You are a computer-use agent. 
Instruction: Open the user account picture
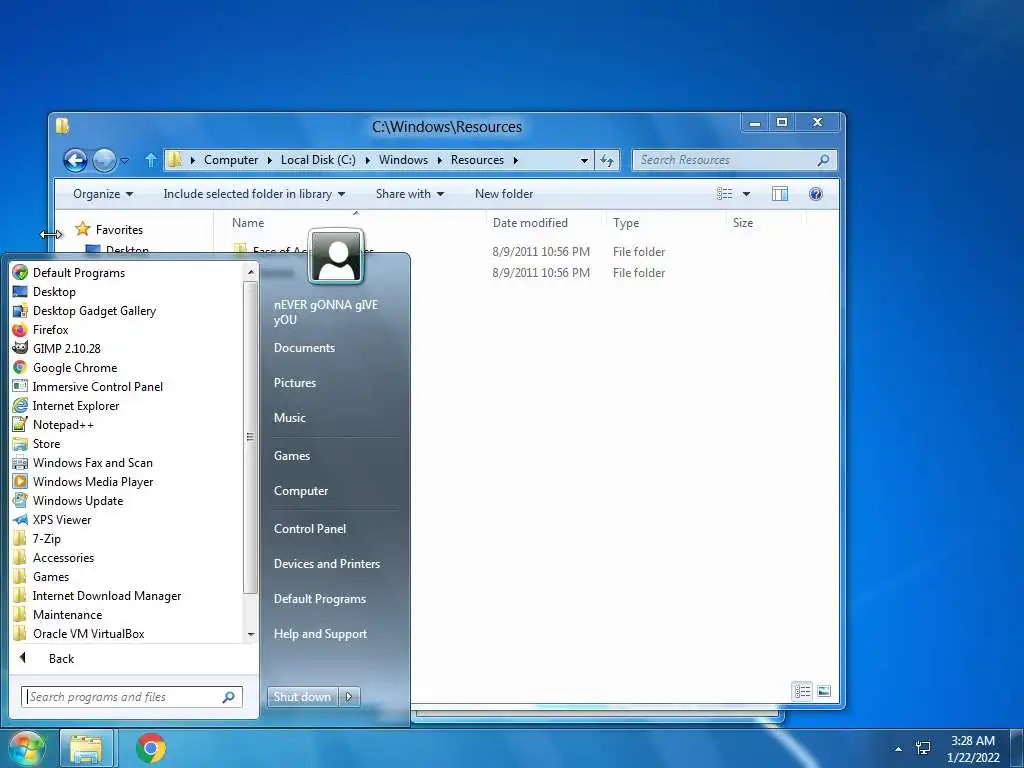click(x=336, y=256)
